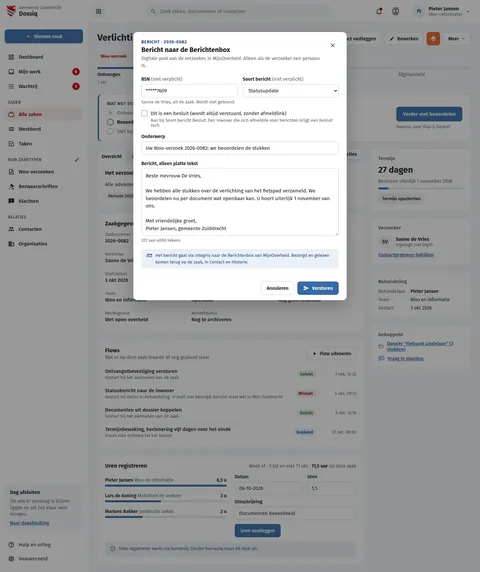Click inside the Bericht text area
This screenshot has width=480, height=572.
[x=240, y=202]
